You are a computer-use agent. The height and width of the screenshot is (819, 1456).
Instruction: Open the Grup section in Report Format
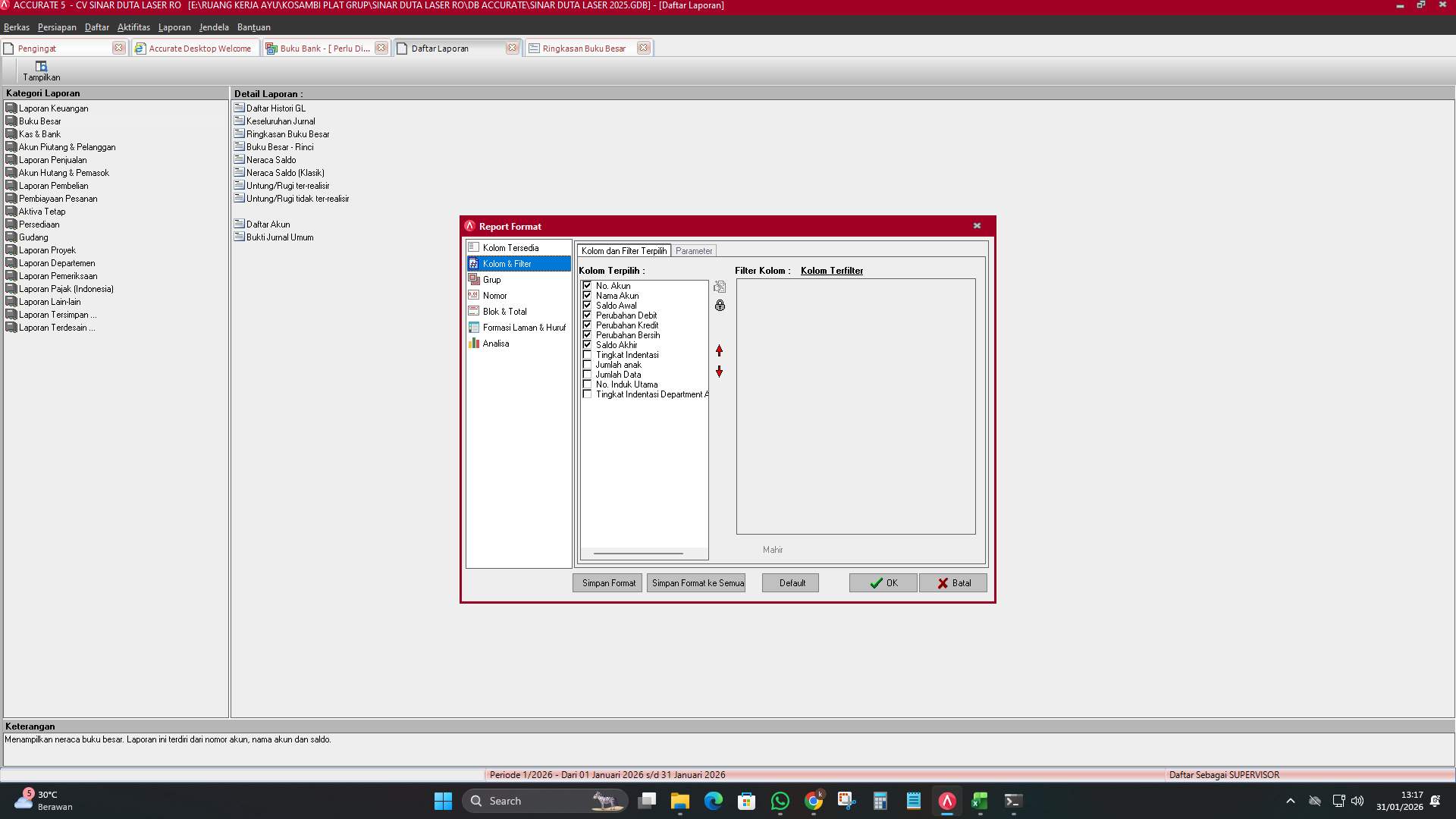[491, 279]
